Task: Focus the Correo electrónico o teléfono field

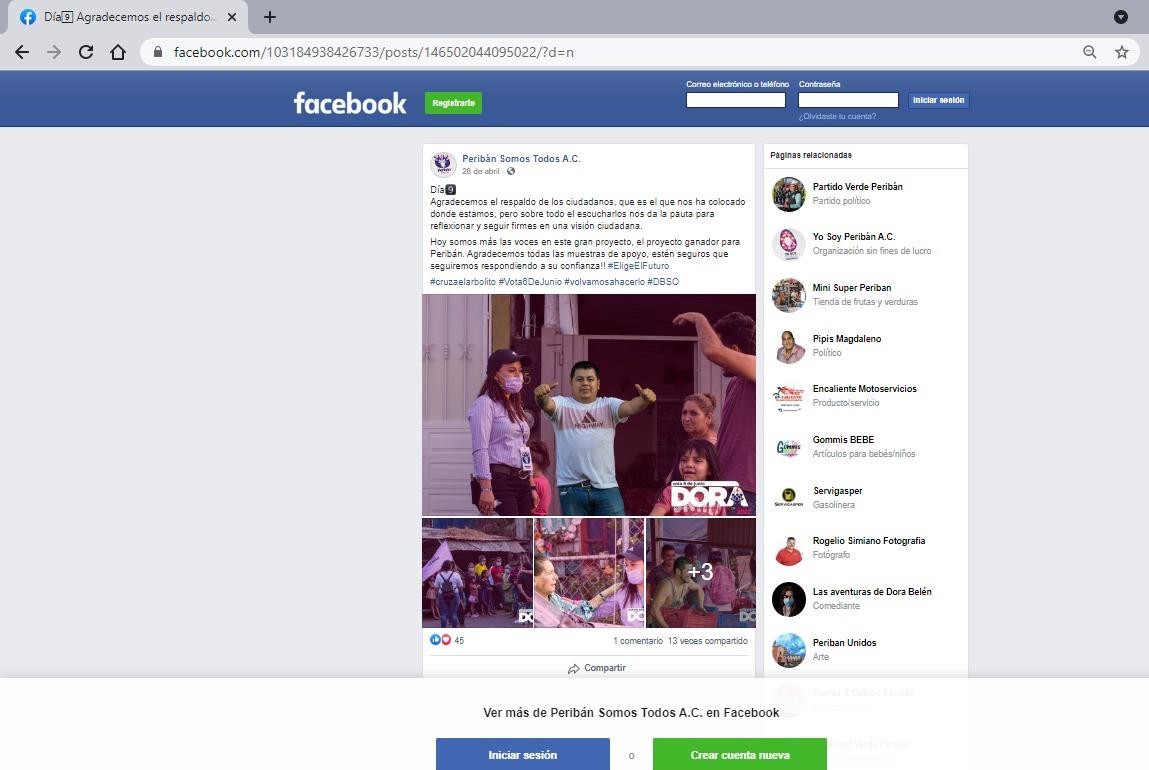Action: pos(735,100)
